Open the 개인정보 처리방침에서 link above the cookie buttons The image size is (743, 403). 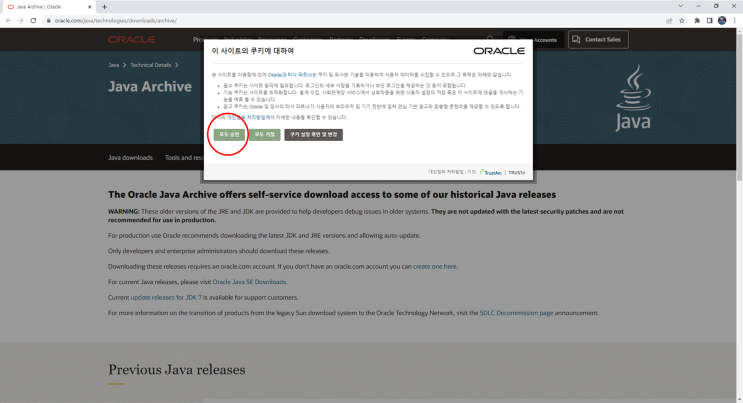250,117
